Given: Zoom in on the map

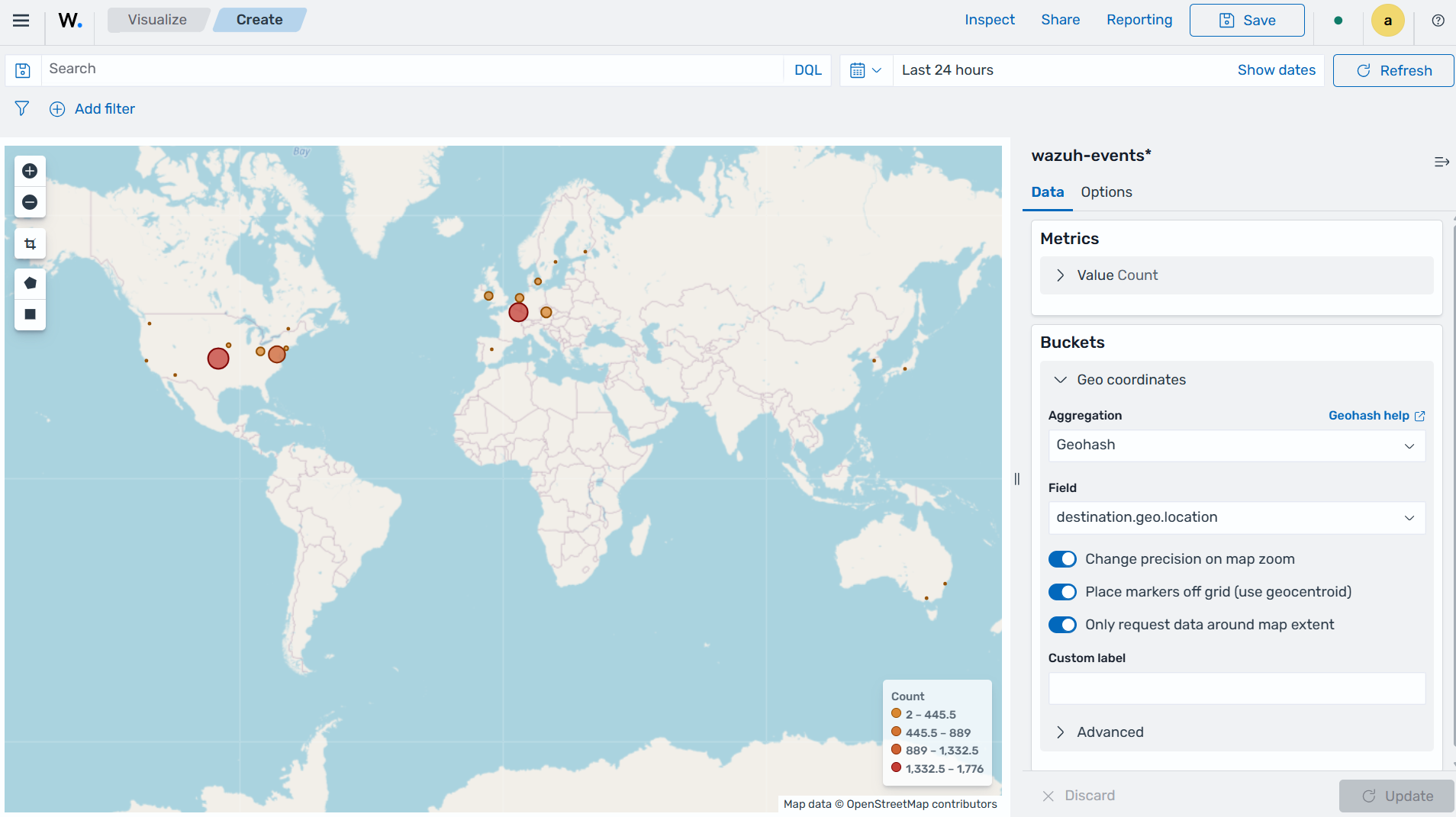Looking at the screenshot, I should [30, 171].
